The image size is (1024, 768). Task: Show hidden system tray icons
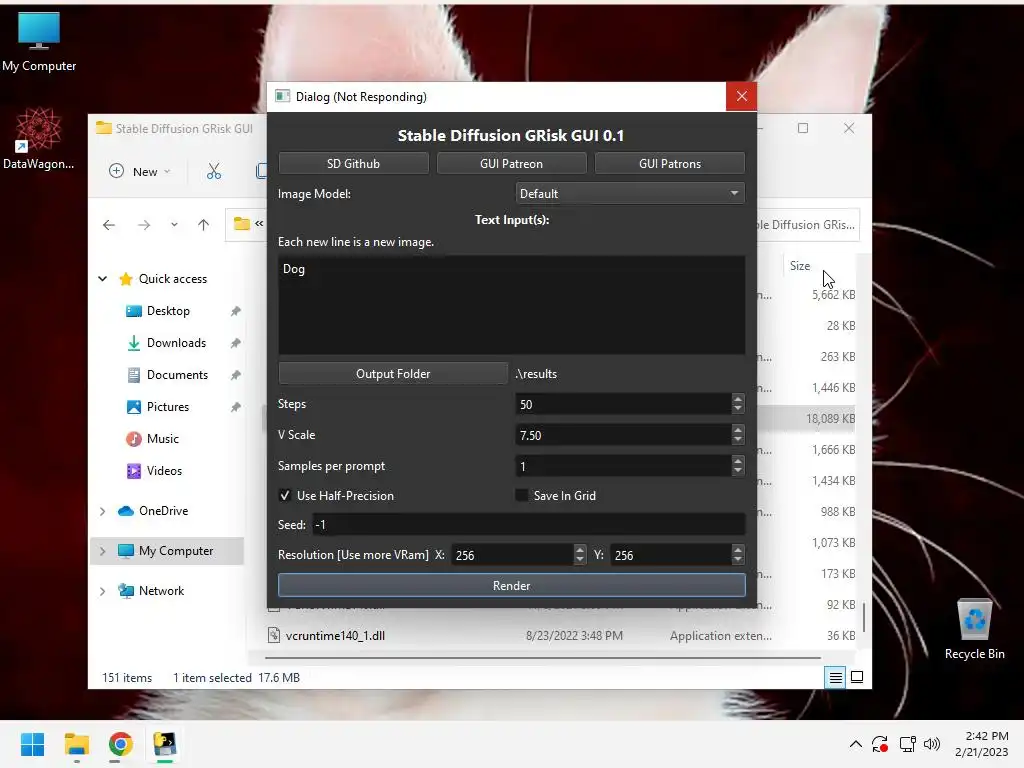(856, 744)
